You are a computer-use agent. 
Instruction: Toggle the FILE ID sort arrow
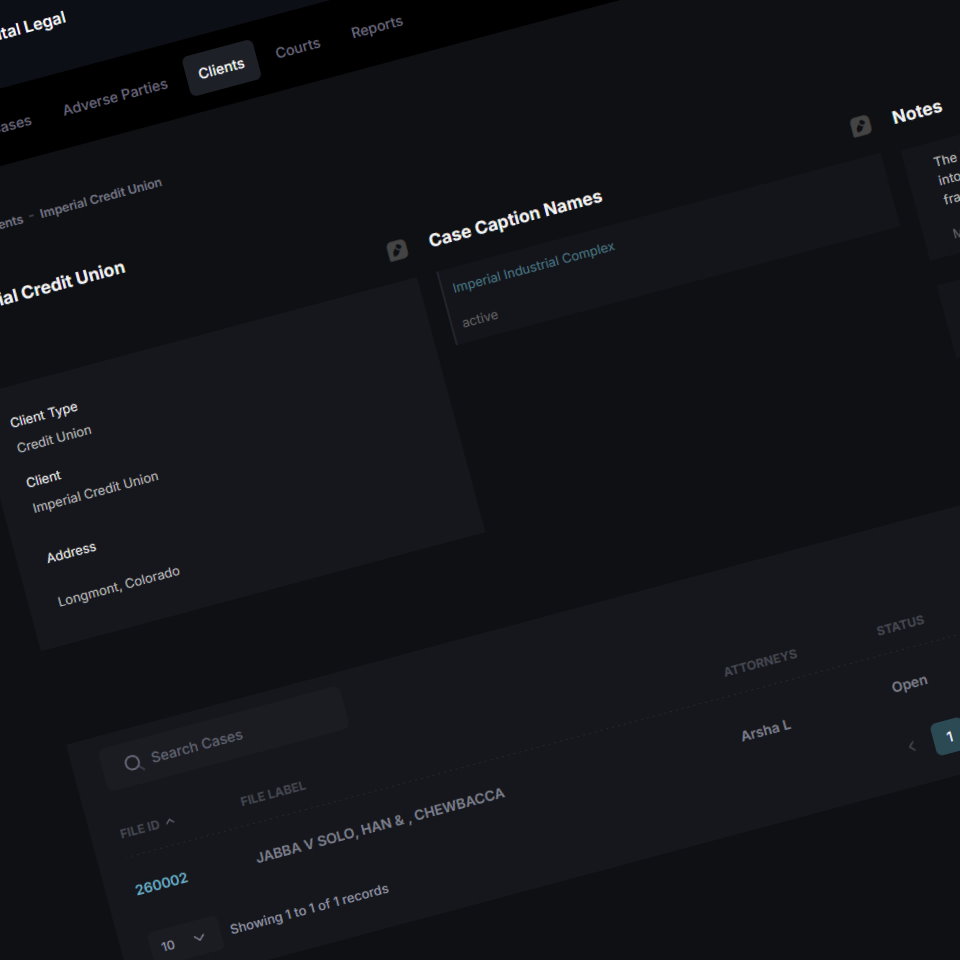click(x=170, y=822)
